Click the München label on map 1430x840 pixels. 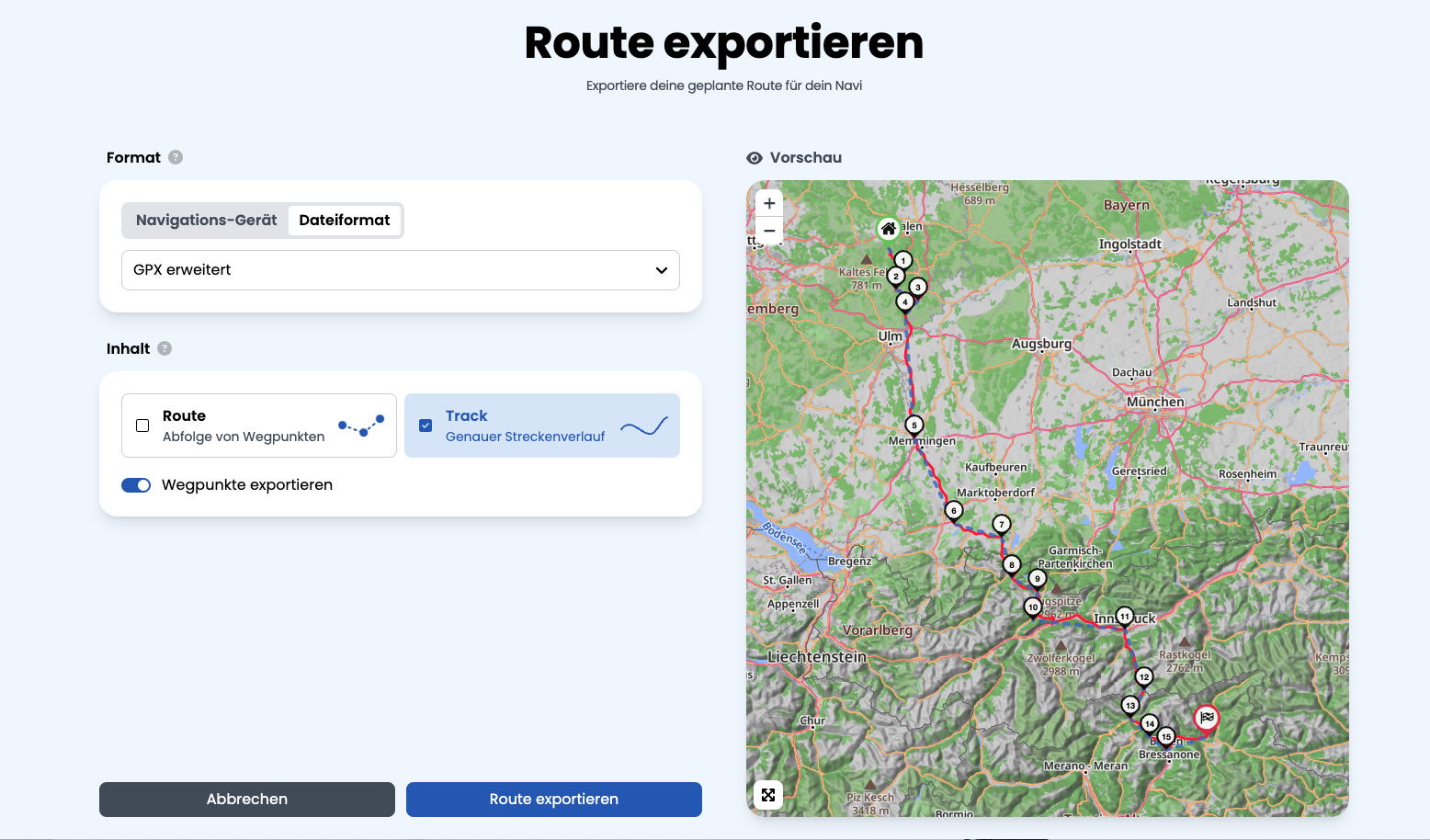coord(1155,402)
